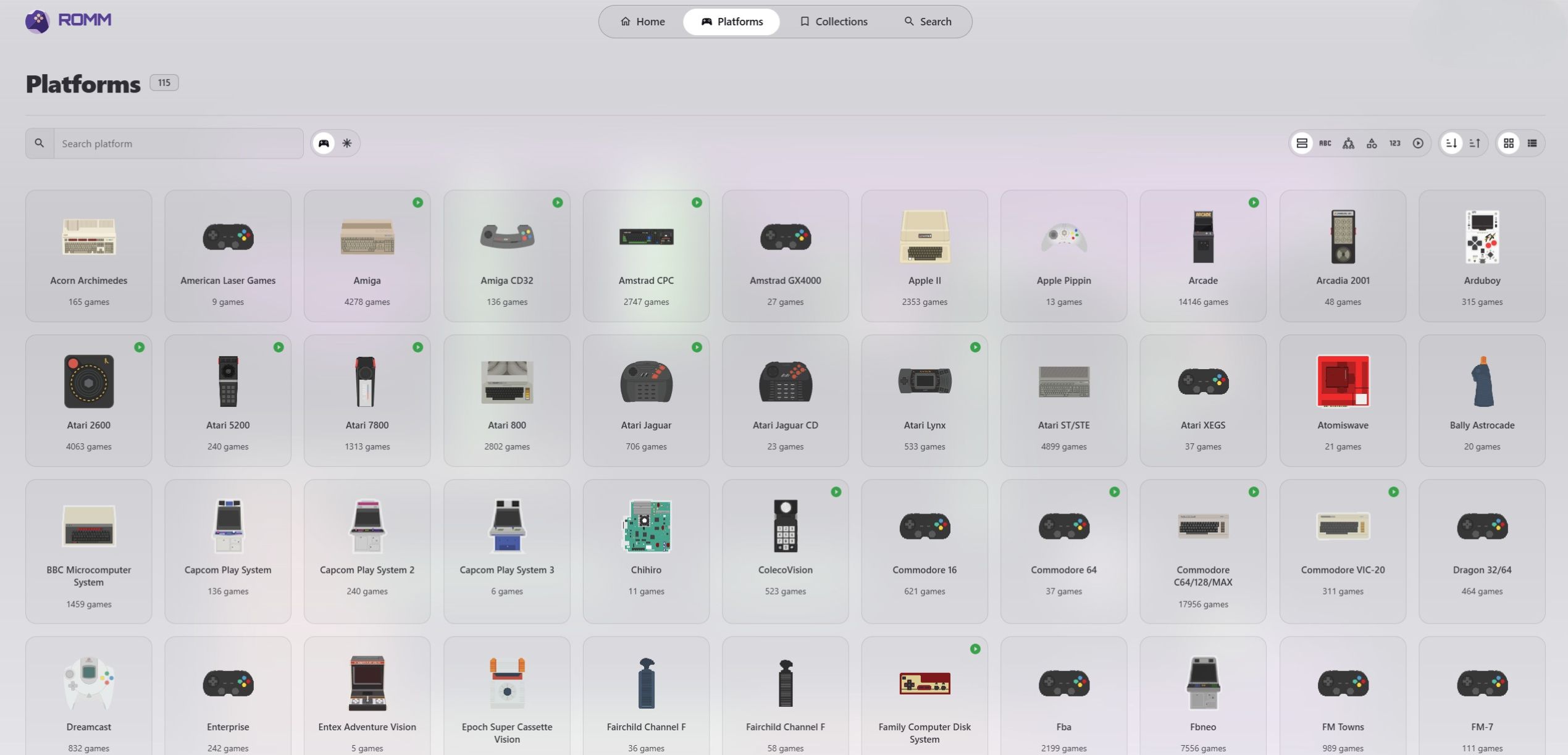Select the Commodore 64 title
This screenshot has height=755, width=1568.
pos(1064,570)
